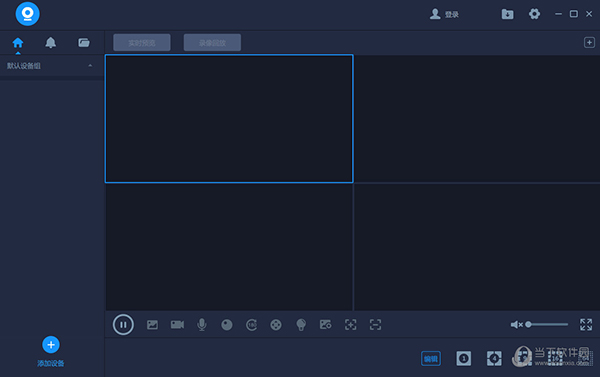This screenshot has width=600, height=377.
Task: Click the 编辑 edit button
Action: click(x=431, y=359)
